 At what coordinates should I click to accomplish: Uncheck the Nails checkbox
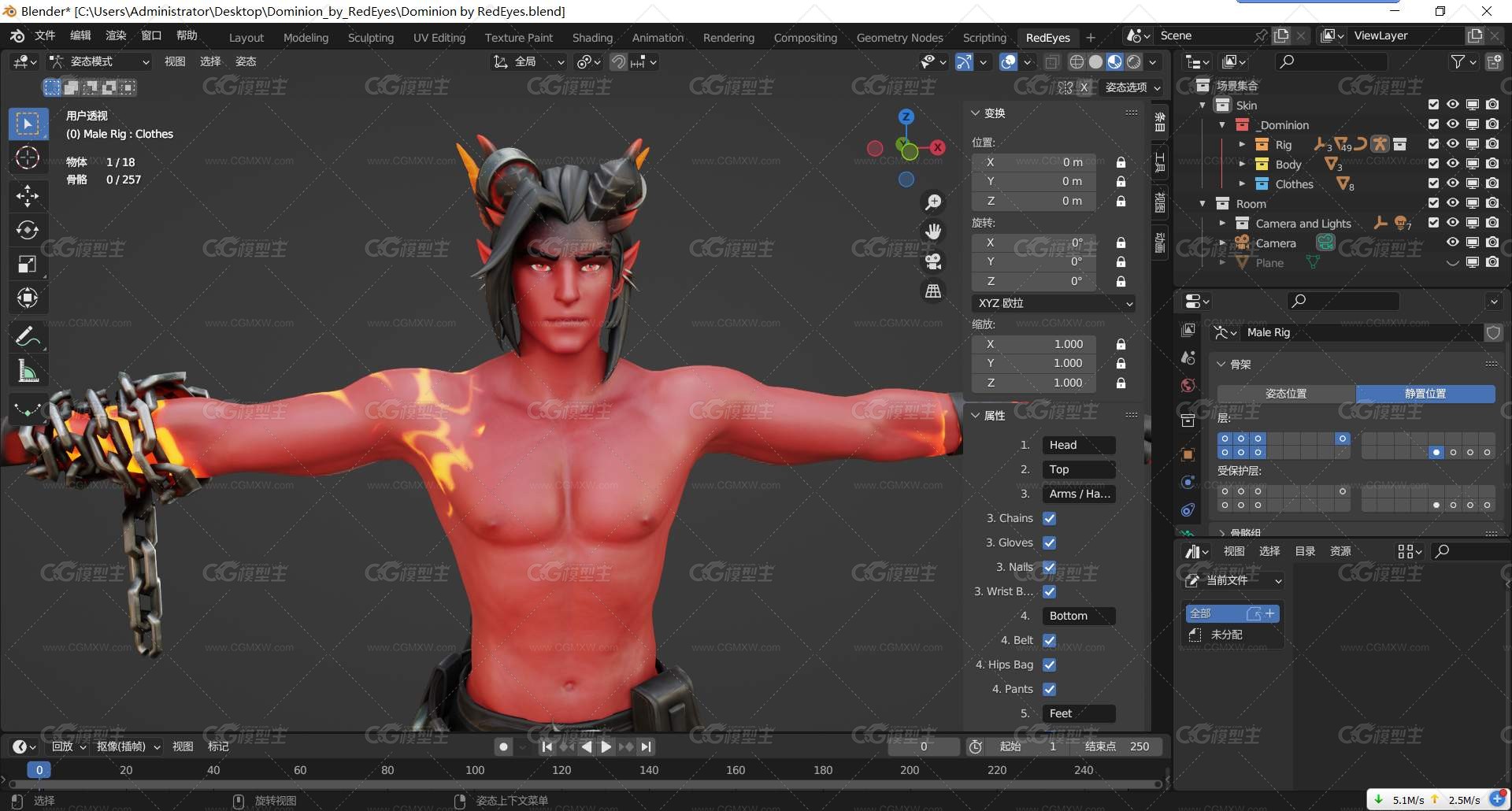[1049, 567]
